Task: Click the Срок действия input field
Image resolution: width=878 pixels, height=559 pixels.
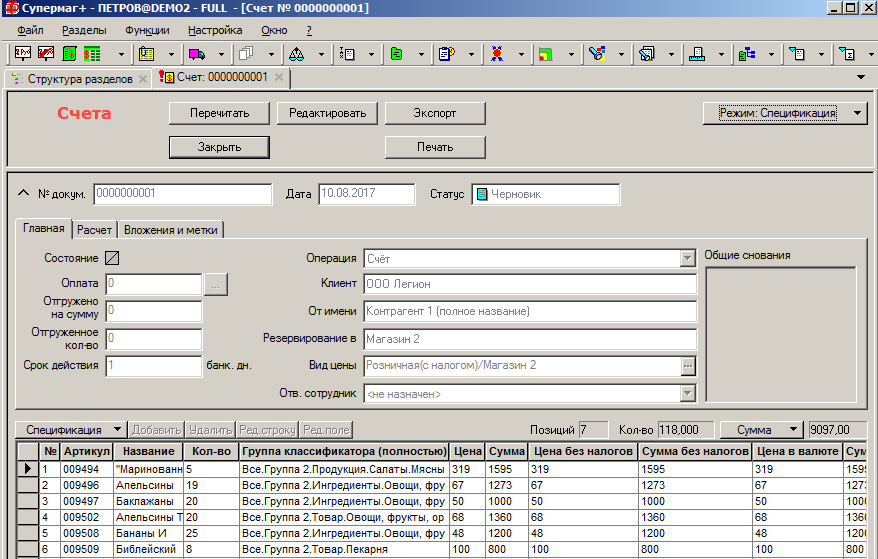Action: pyautogui.click(x=153, y=366)
